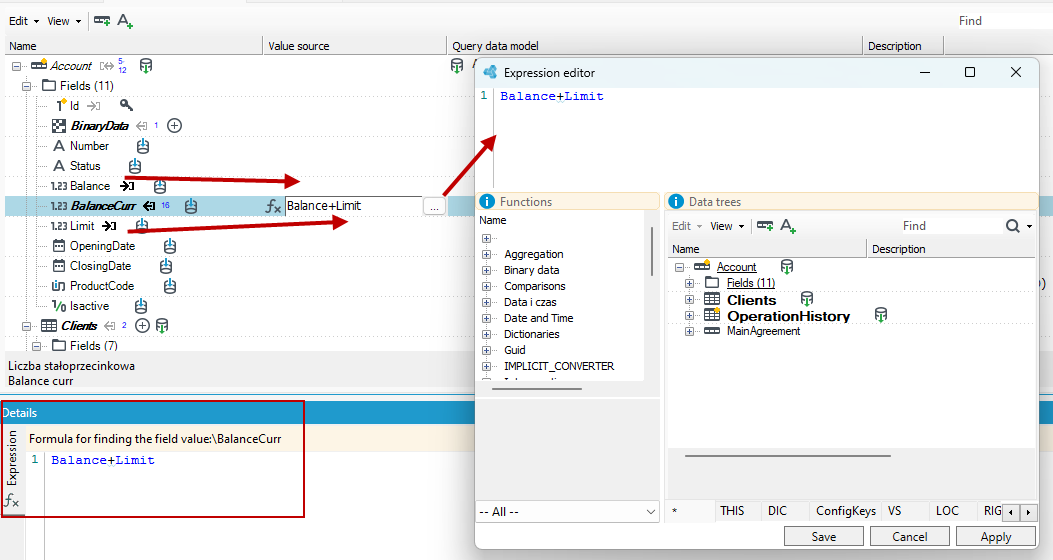Switch to the DIC tab
This screenshot has height=560, width=1053.
click(778, 511)
